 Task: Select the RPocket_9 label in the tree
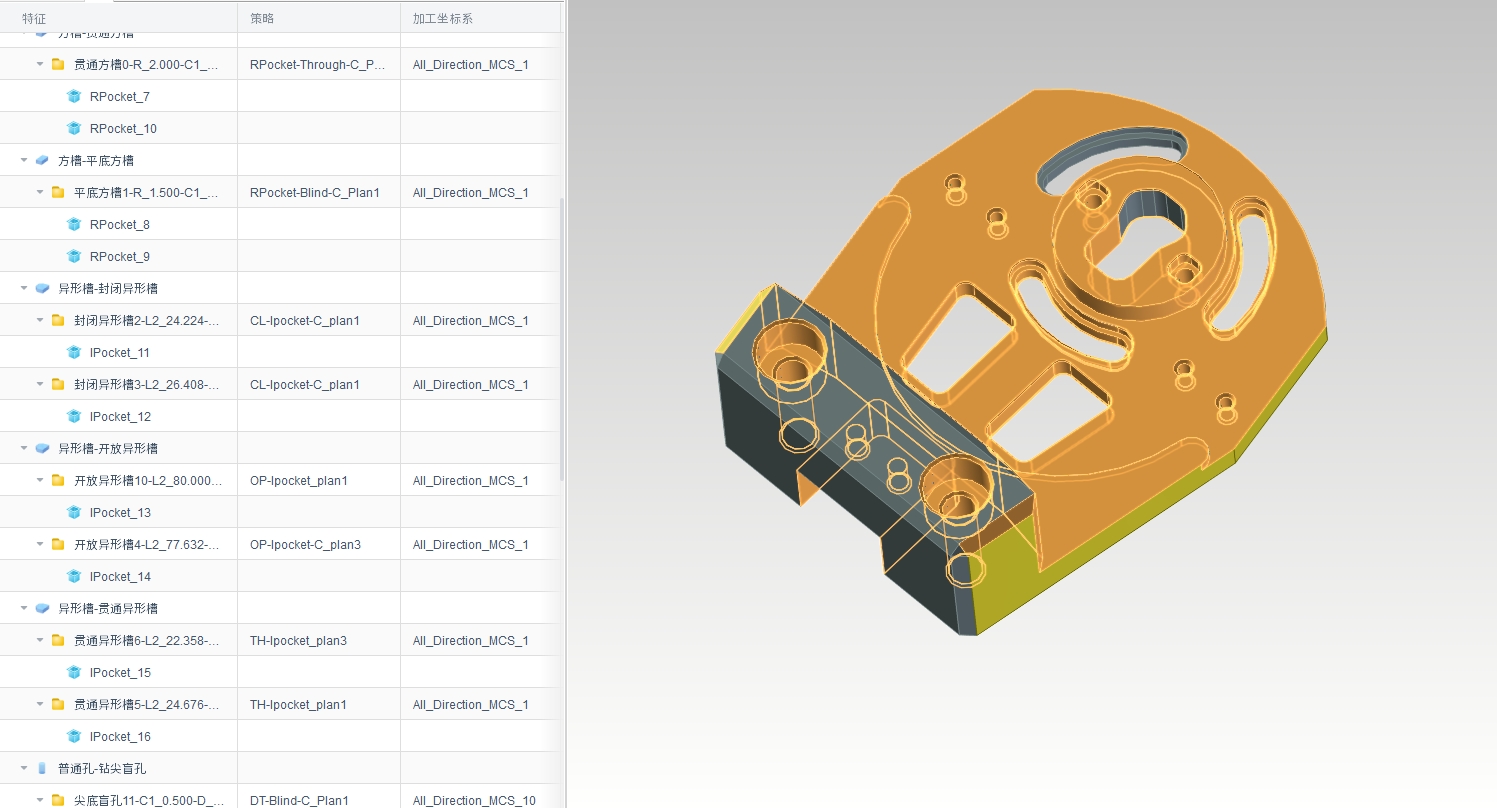click(x=119, y=256)
